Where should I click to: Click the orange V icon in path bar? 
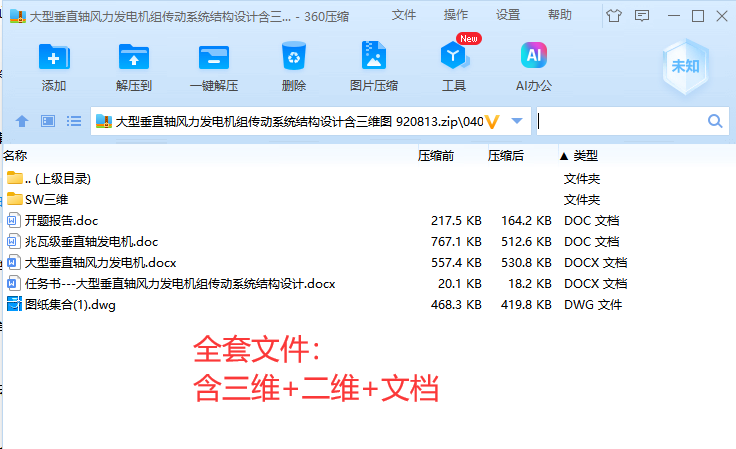491,122
